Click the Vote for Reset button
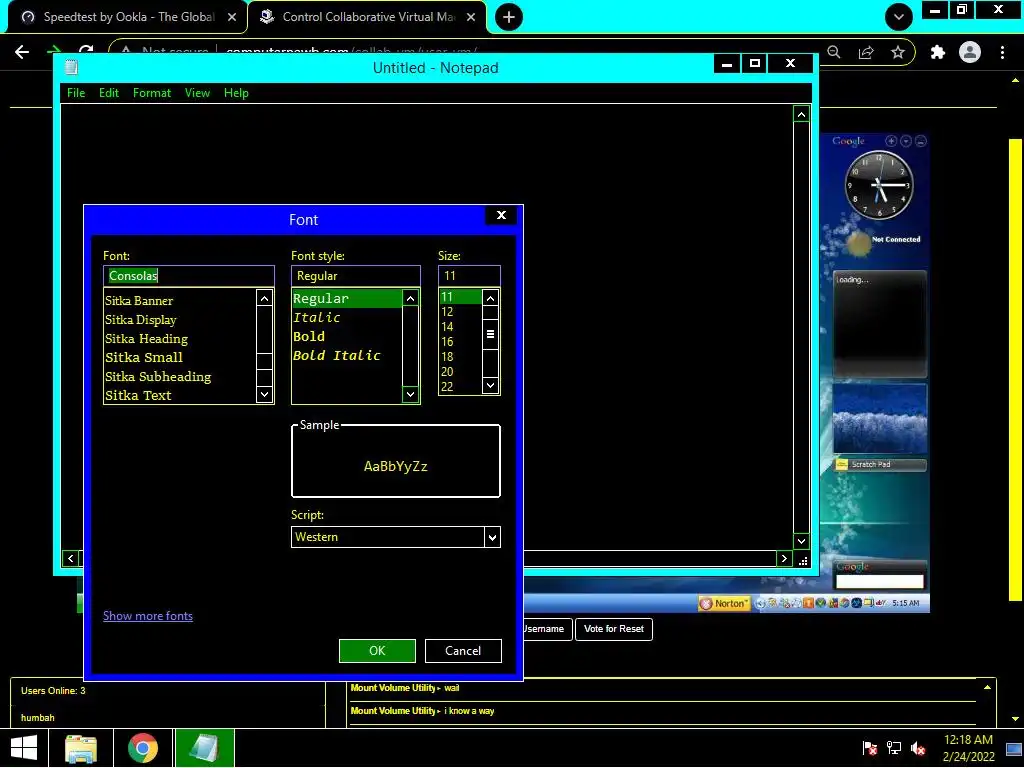Image resolution: width=1024 pixels, height=768 pixels. click(613, 629)
